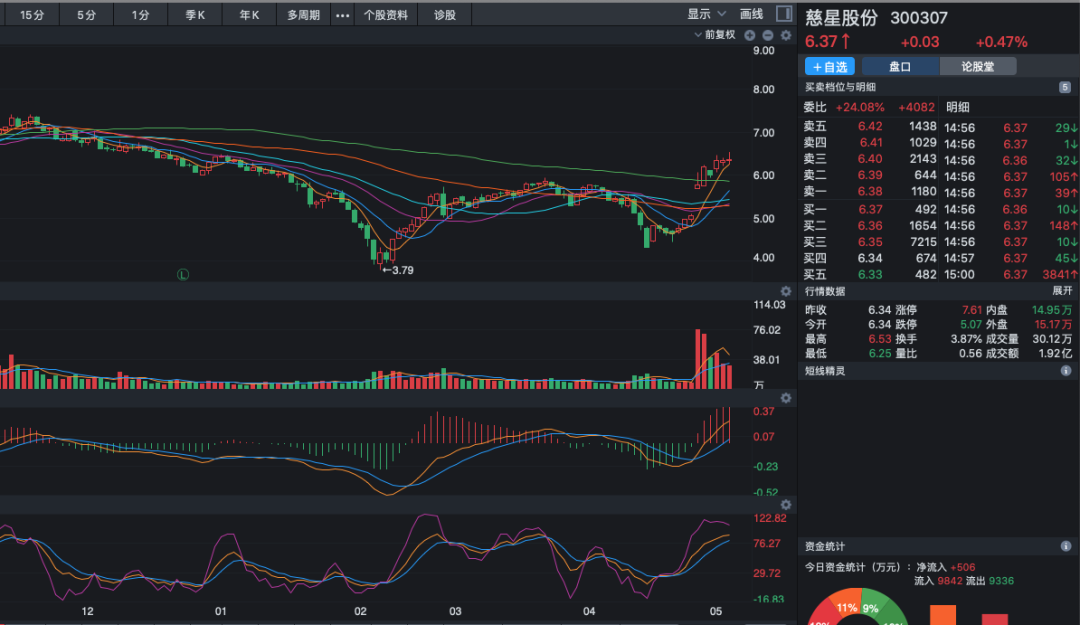Switch to the 5分 chart period
The width and height of the screenshot is (1080, 625).
pos(87,14)
